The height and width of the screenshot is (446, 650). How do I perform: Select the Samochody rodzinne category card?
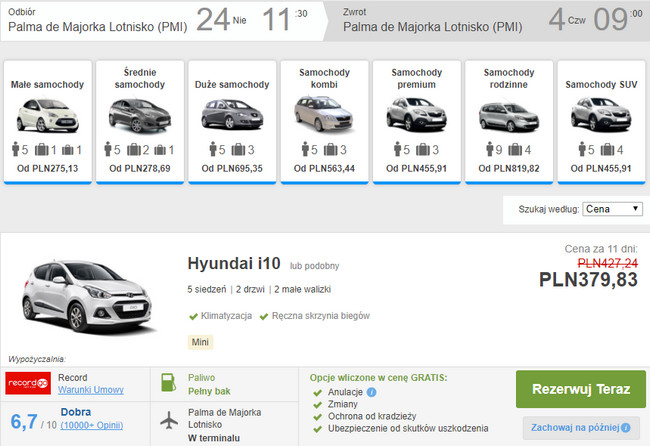tap(509, 121)
